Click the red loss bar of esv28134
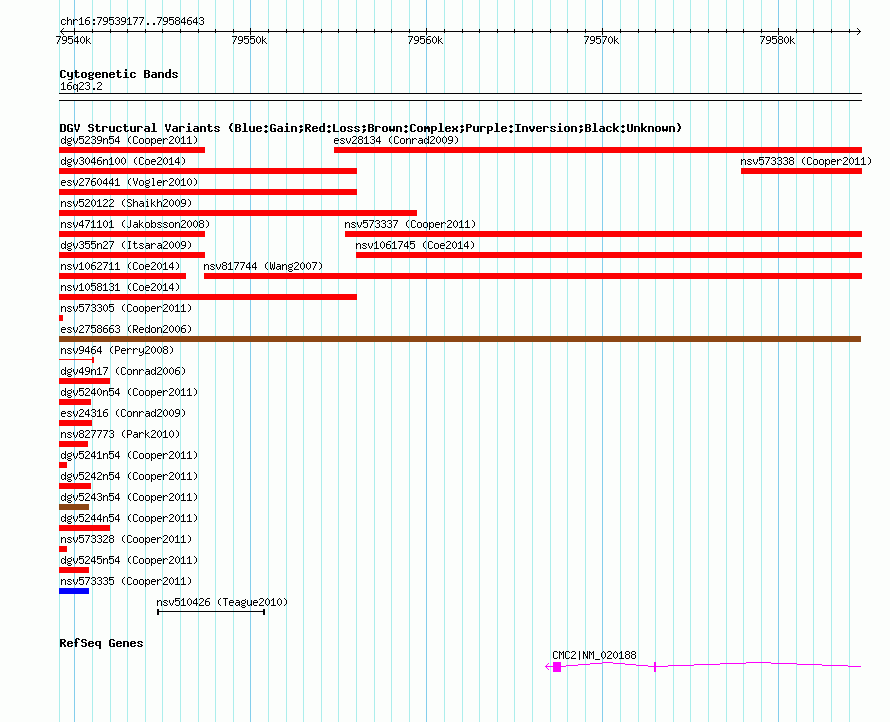890x722 pixels. (x=598, y=150)
